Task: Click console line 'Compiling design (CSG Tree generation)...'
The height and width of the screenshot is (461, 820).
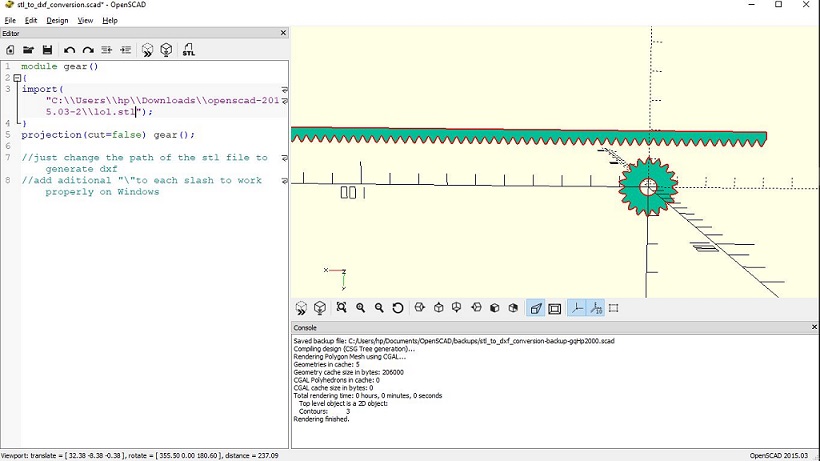Action: 354,349
